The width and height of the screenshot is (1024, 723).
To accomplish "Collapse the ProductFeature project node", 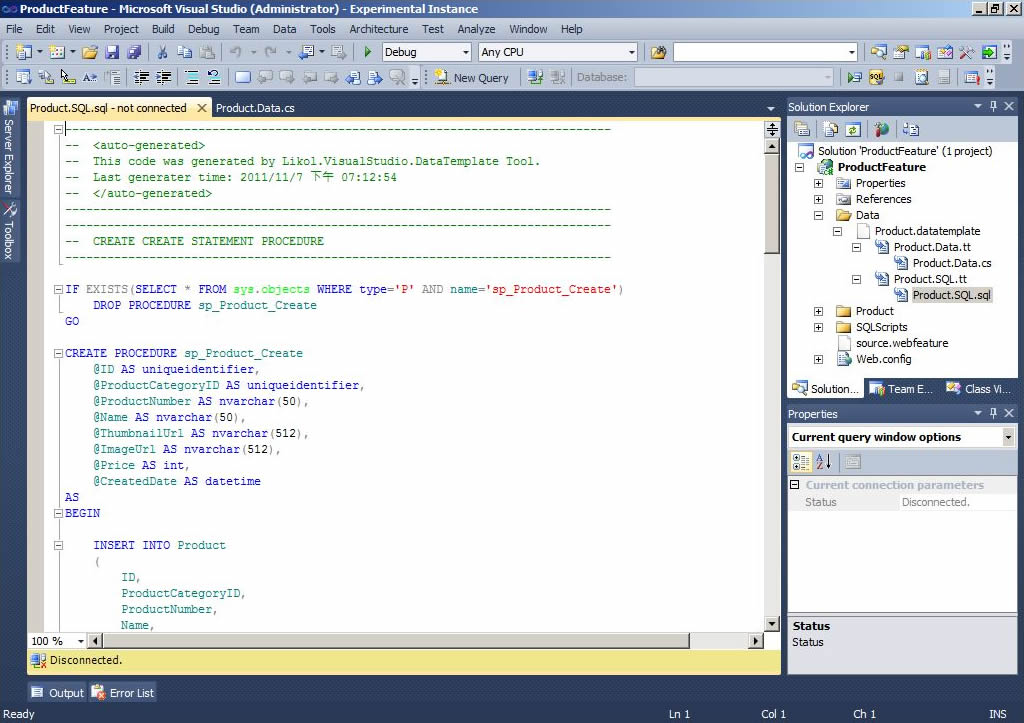I will (x=799, y=167).
